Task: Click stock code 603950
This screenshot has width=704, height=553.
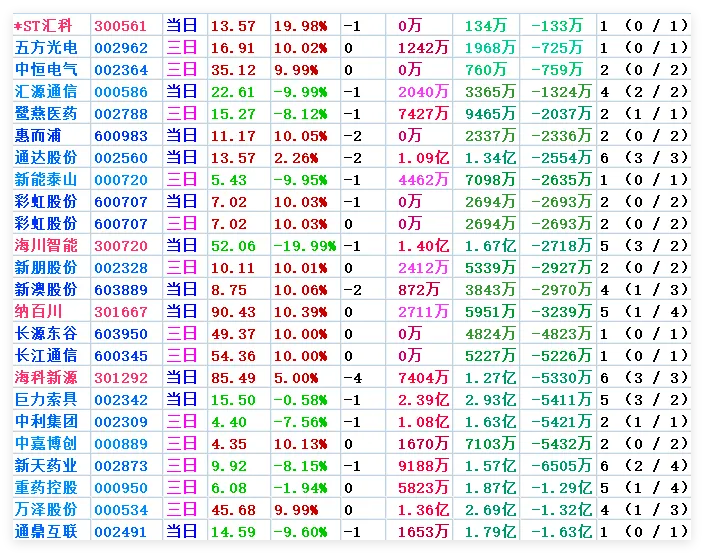Action: click(121, 334)
